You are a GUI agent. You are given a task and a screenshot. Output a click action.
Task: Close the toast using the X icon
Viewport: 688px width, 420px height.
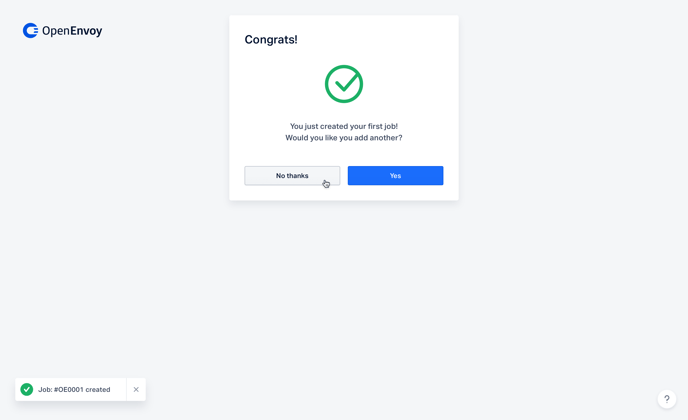tap(136, 389)
